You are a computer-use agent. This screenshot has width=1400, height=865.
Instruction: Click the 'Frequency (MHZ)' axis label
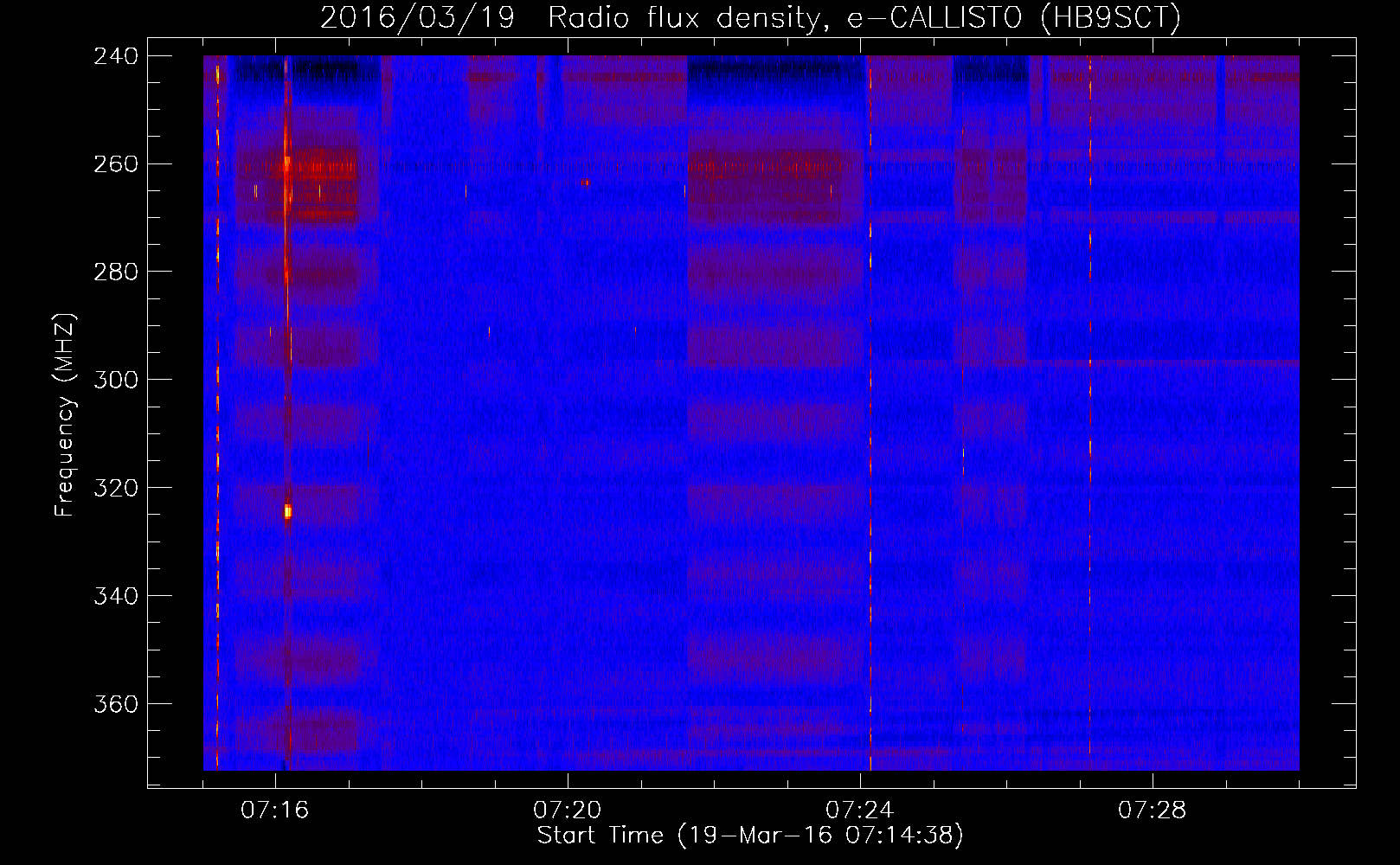click(x=65, y=415)
